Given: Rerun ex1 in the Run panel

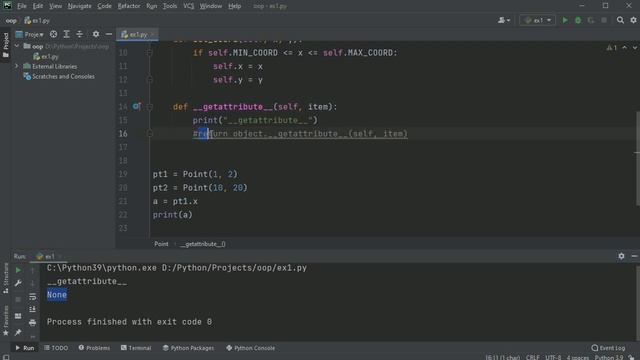Looking at the screenshot, I should tap(18, 270).
